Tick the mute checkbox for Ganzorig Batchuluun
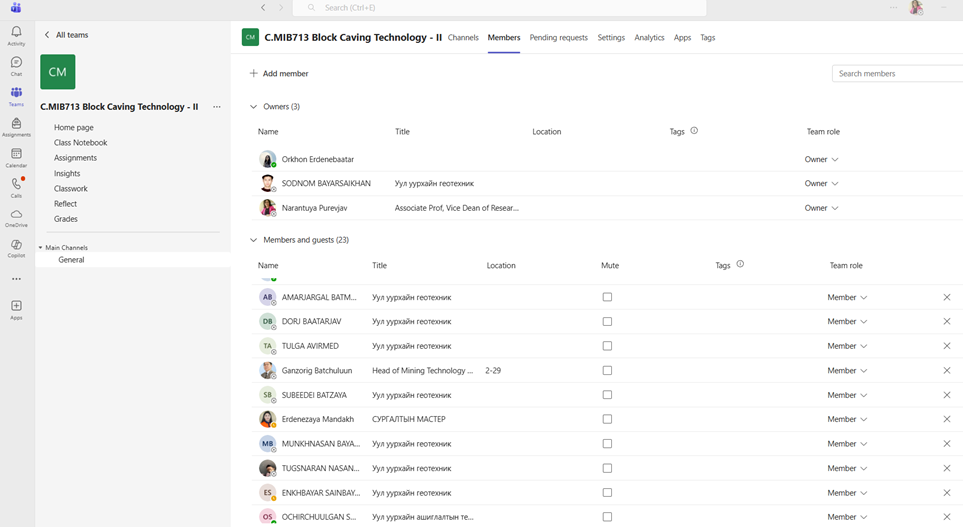Image resolution: width=963 pixels, height=527 pixels. coord(607,370)
